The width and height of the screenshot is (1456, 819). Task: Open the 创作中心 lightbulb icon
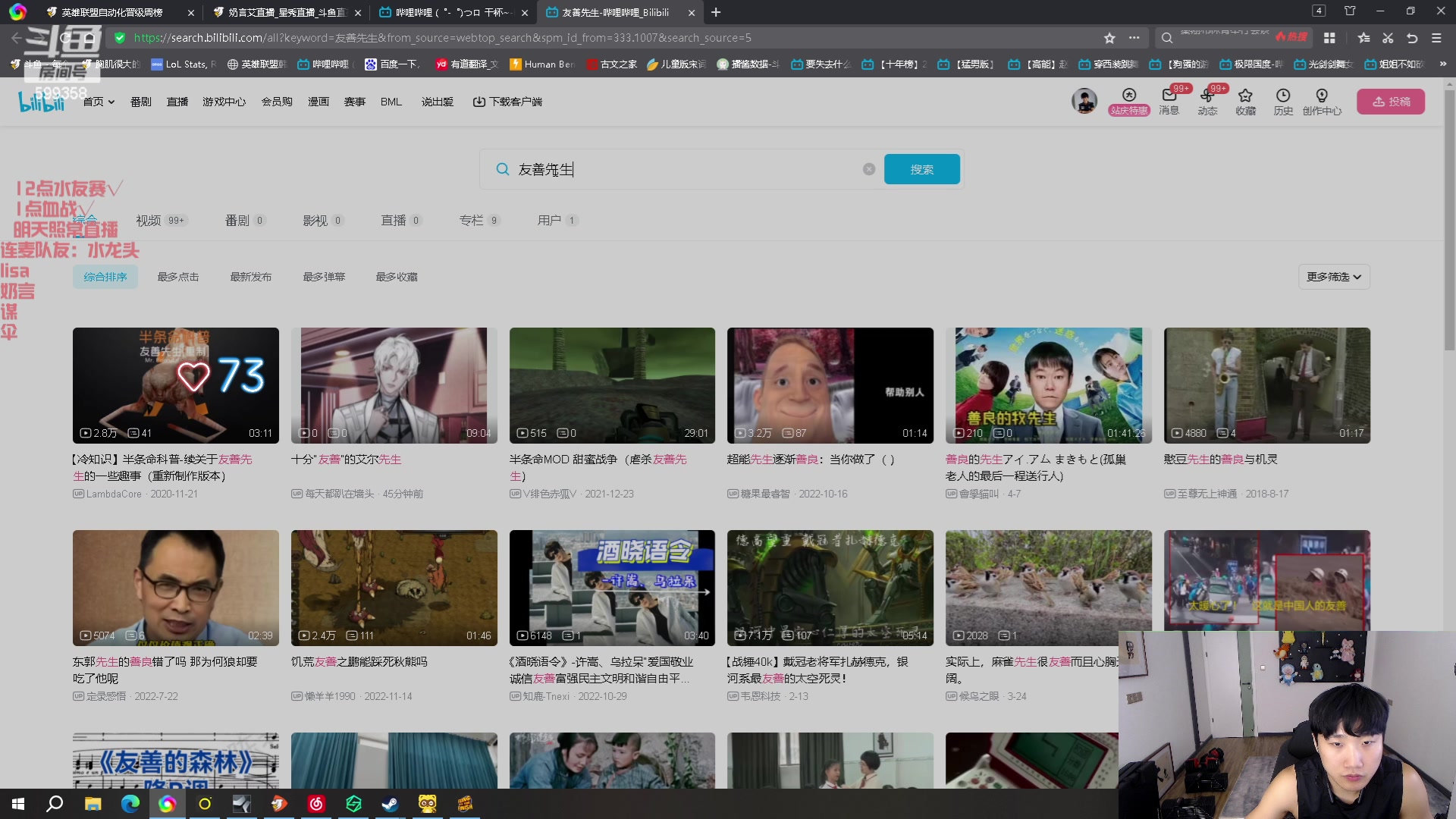click(x=1322, y=101)
